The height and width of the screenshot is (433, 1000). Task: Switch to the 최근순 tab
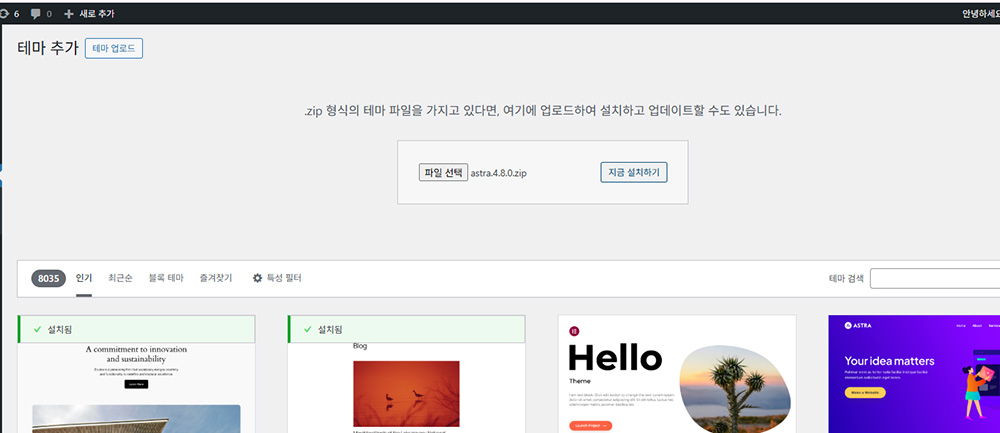(x=120, y=278)
